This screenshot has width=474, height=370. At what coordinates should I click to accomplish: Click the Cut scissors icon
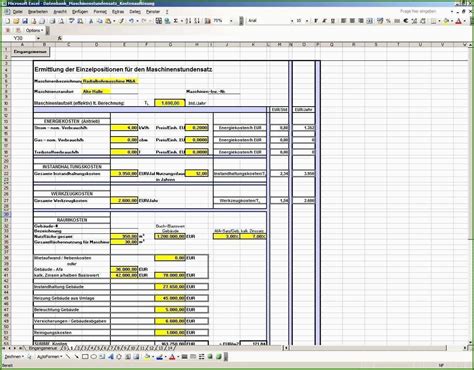91,21
